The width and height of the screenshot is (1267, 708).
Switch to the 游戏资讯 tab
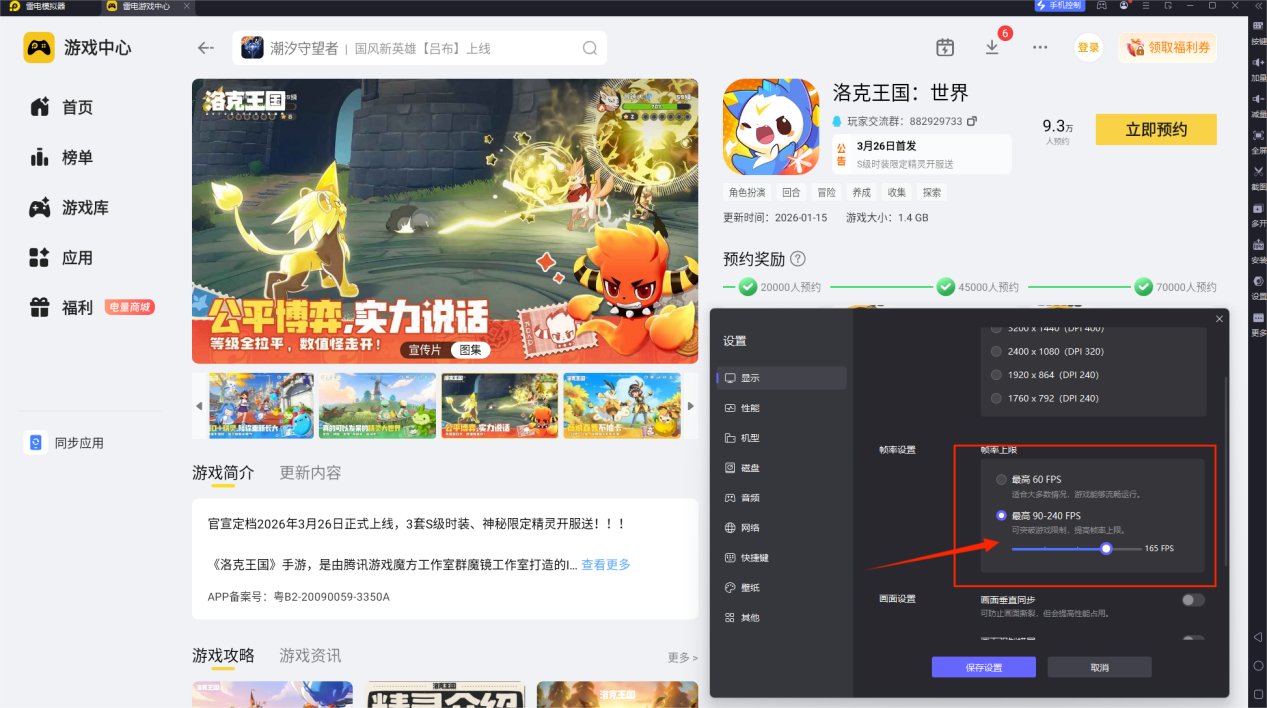point(310,655)
